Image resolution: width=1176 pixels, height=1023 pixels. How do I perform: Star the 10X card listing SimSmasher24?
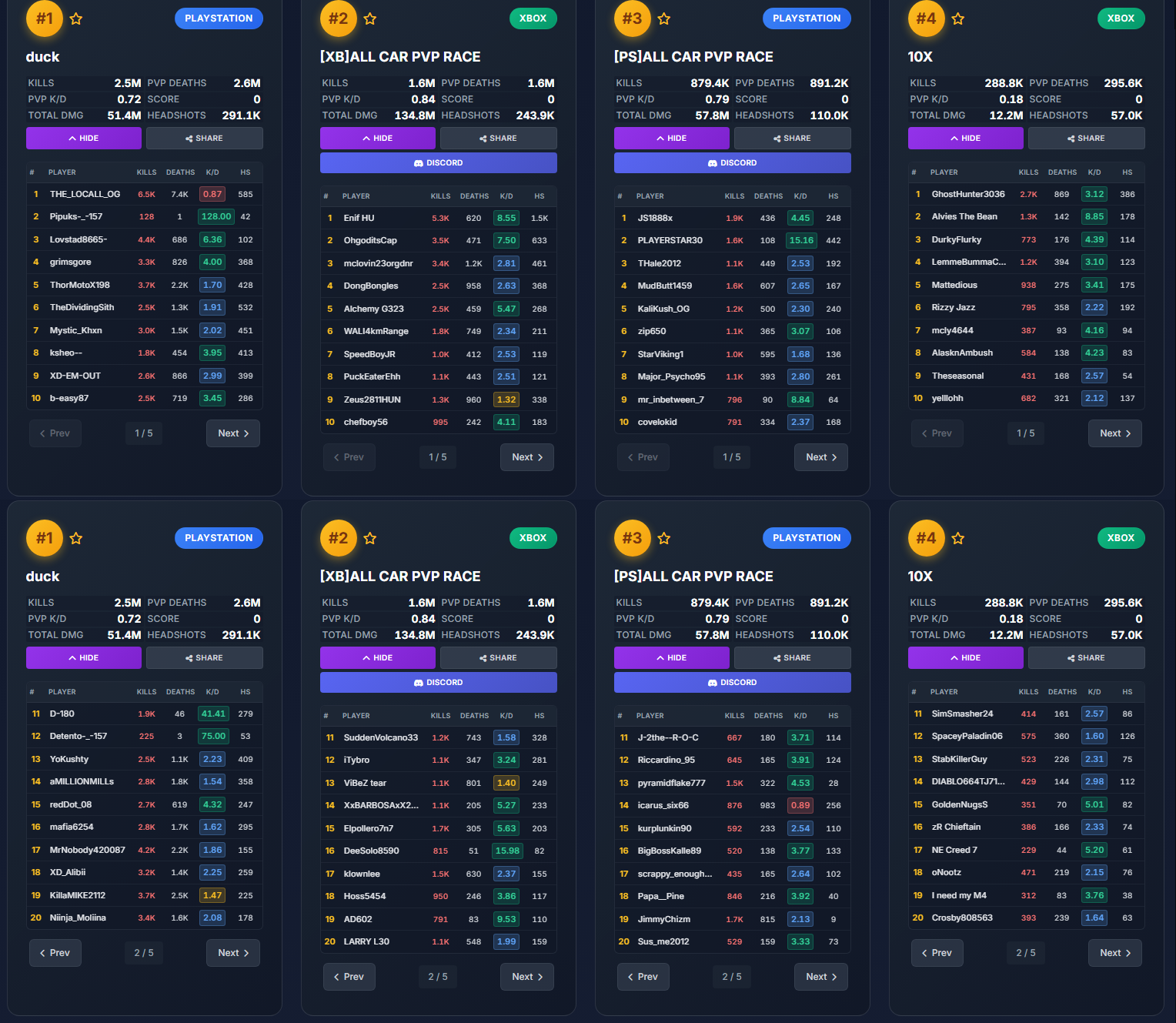coord(958,538)
